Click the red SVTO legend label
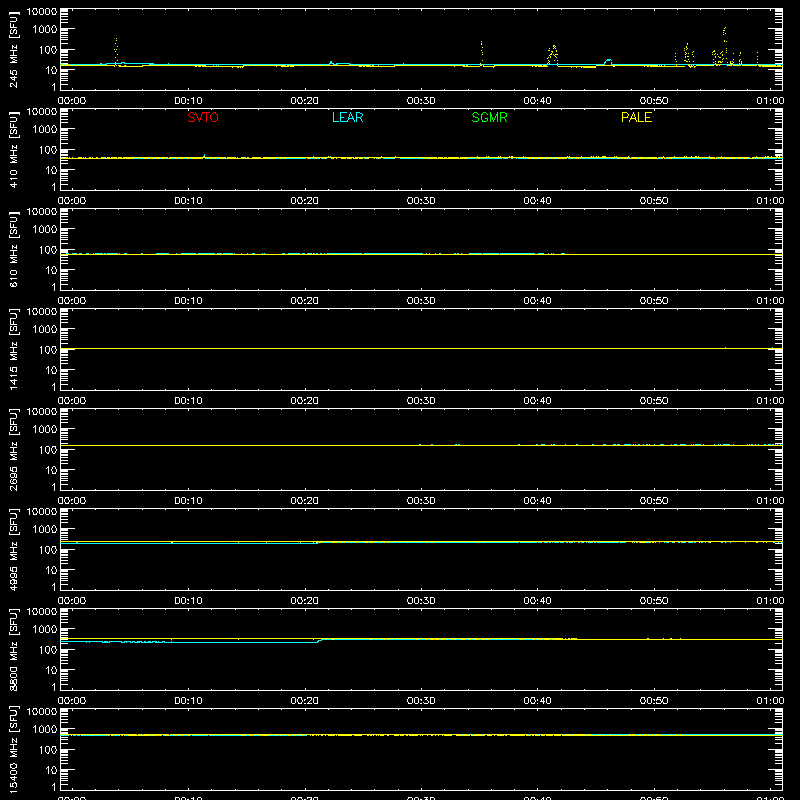800x800 pixels. 203,117
